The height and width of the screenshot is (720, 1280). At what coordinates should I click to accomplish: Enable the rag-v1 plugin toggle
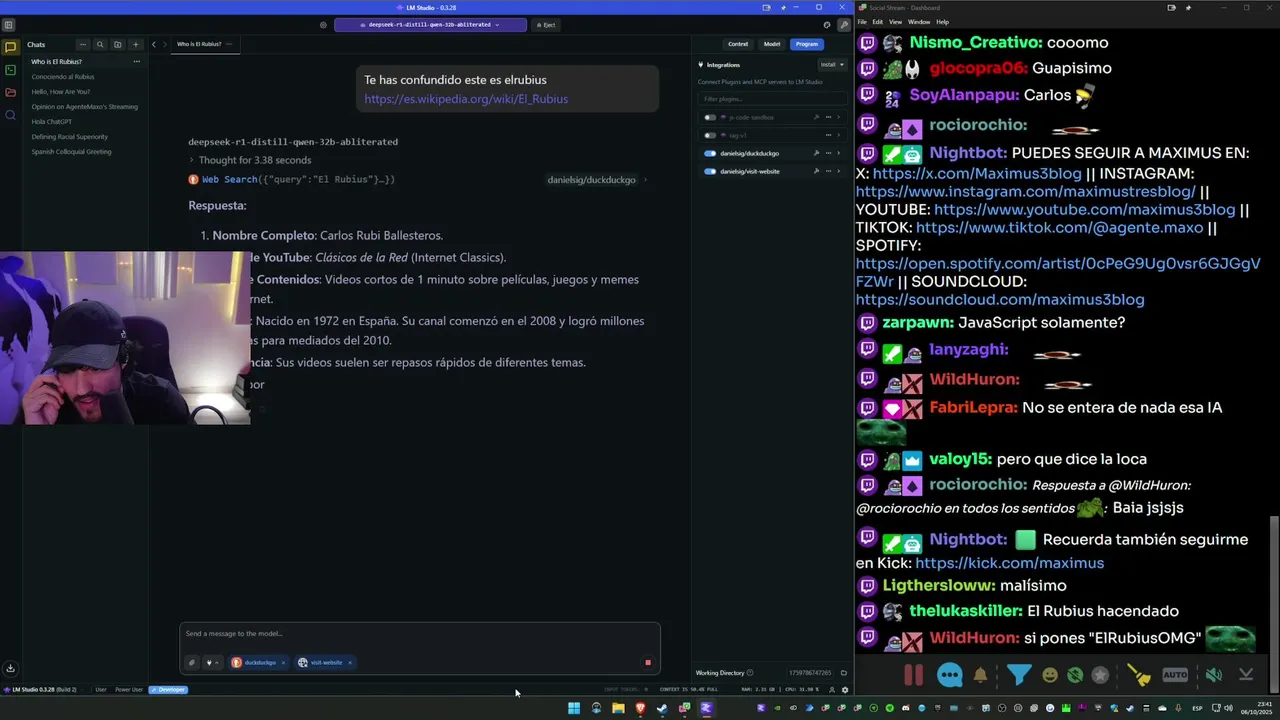(710, 135)
